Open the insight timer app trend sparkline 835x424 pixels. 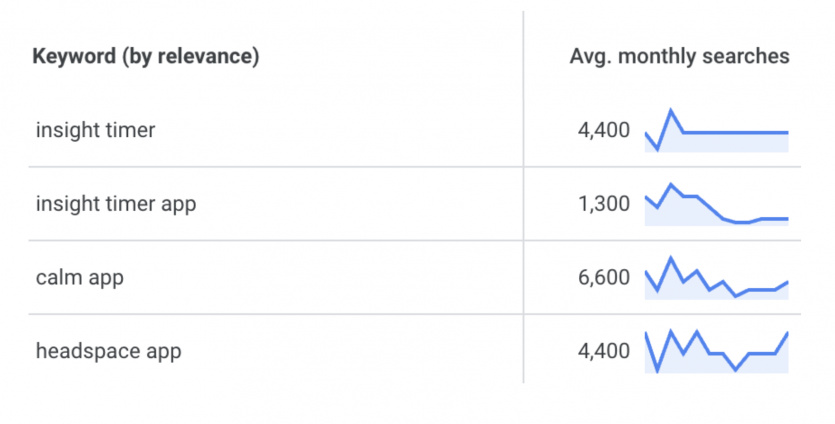point(717,205)
